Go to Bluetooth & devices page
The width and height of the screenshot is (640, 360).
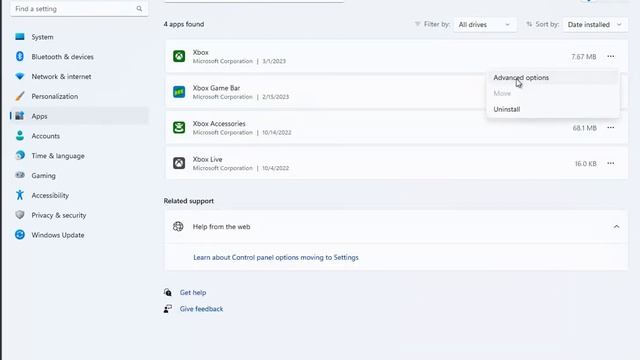click(79, 56)
